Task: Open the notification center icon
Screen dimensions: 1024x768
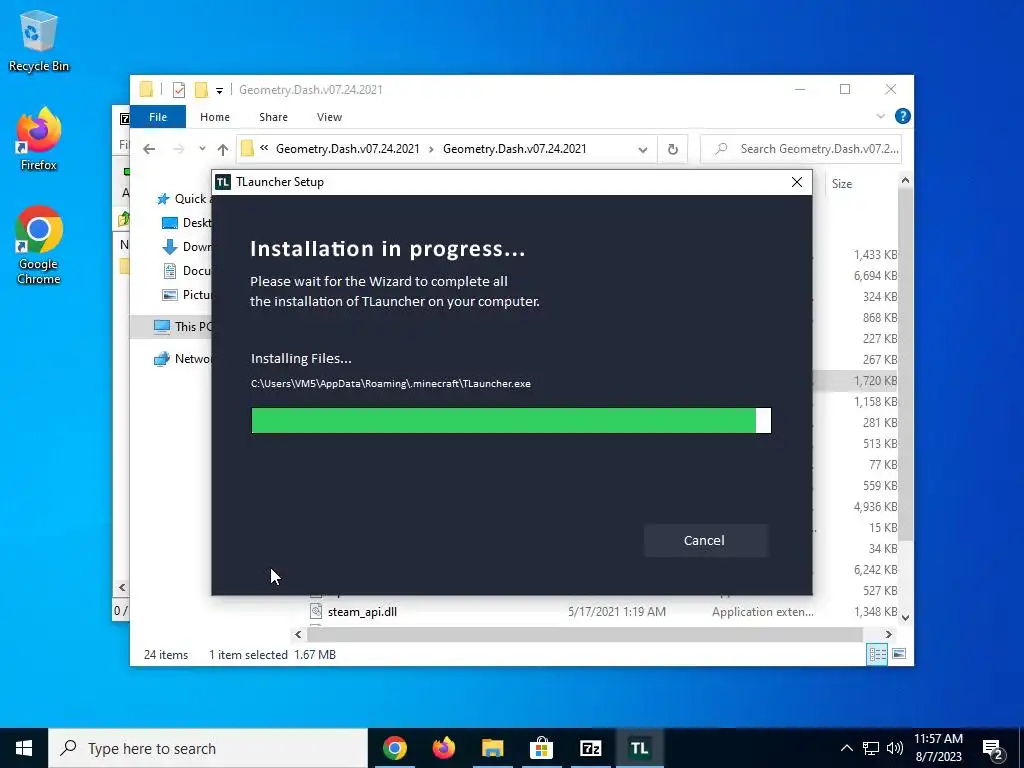Action: click(x=993, y=749)
